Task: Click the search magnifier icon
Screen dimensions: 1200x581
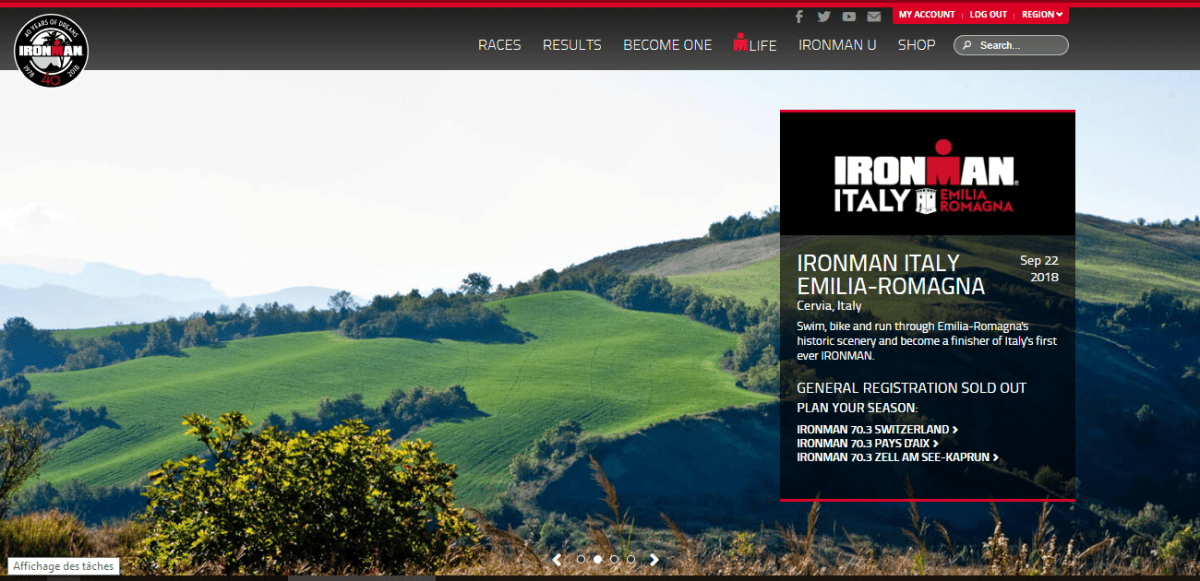Action: pyautogui.click(x=967, y=45)
